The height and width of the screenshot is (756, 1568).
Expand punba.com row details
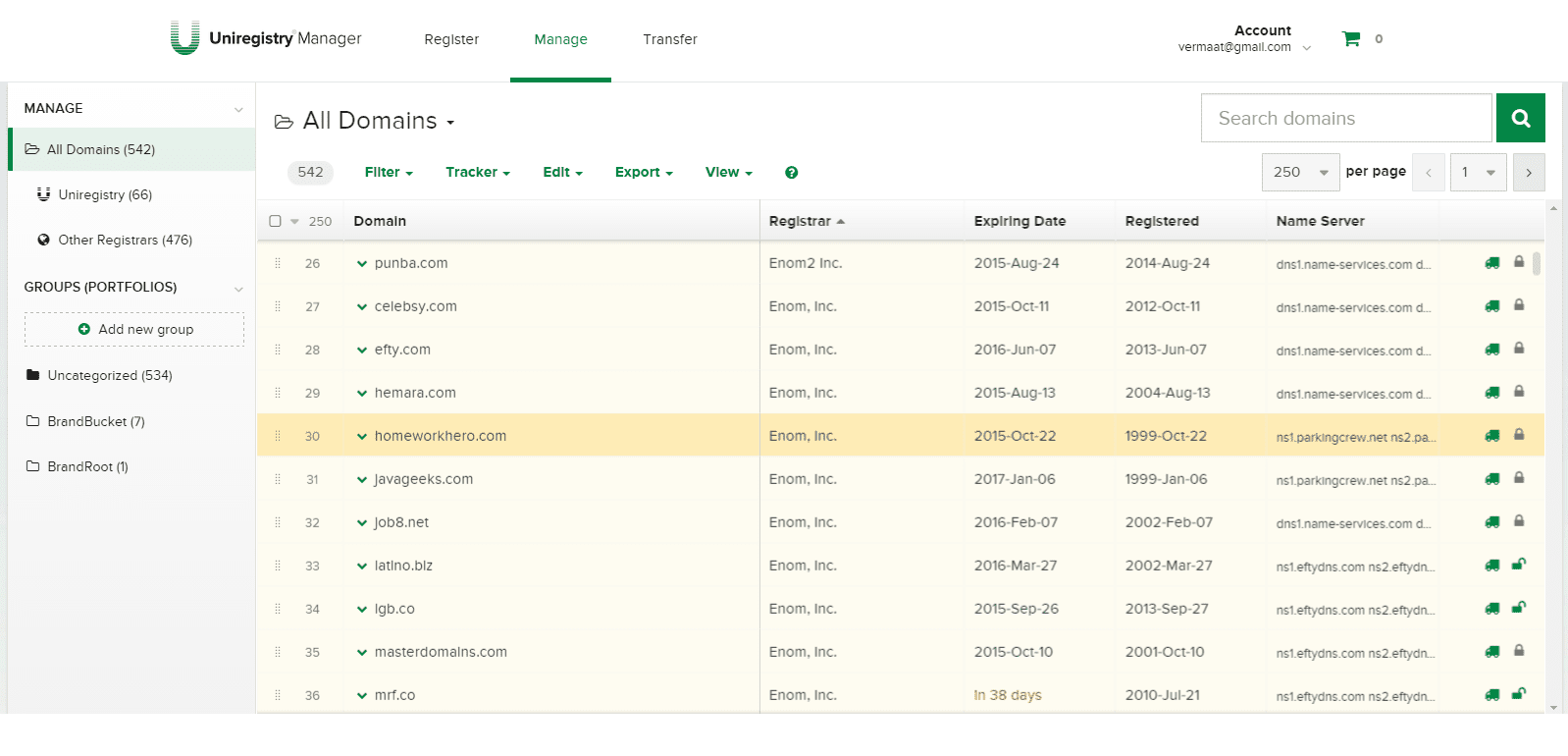click(x=362, y=264)
